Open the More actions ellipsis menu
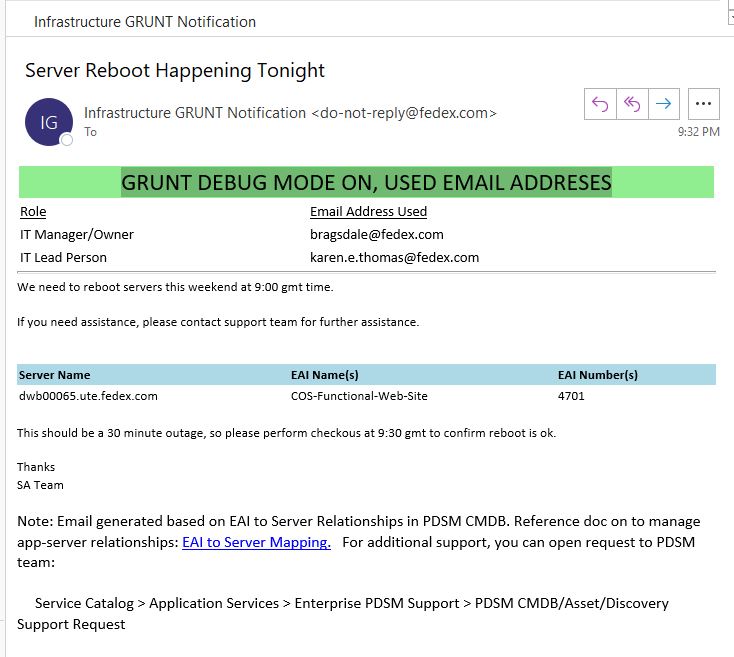734x657 pixels. pos(704,103)
